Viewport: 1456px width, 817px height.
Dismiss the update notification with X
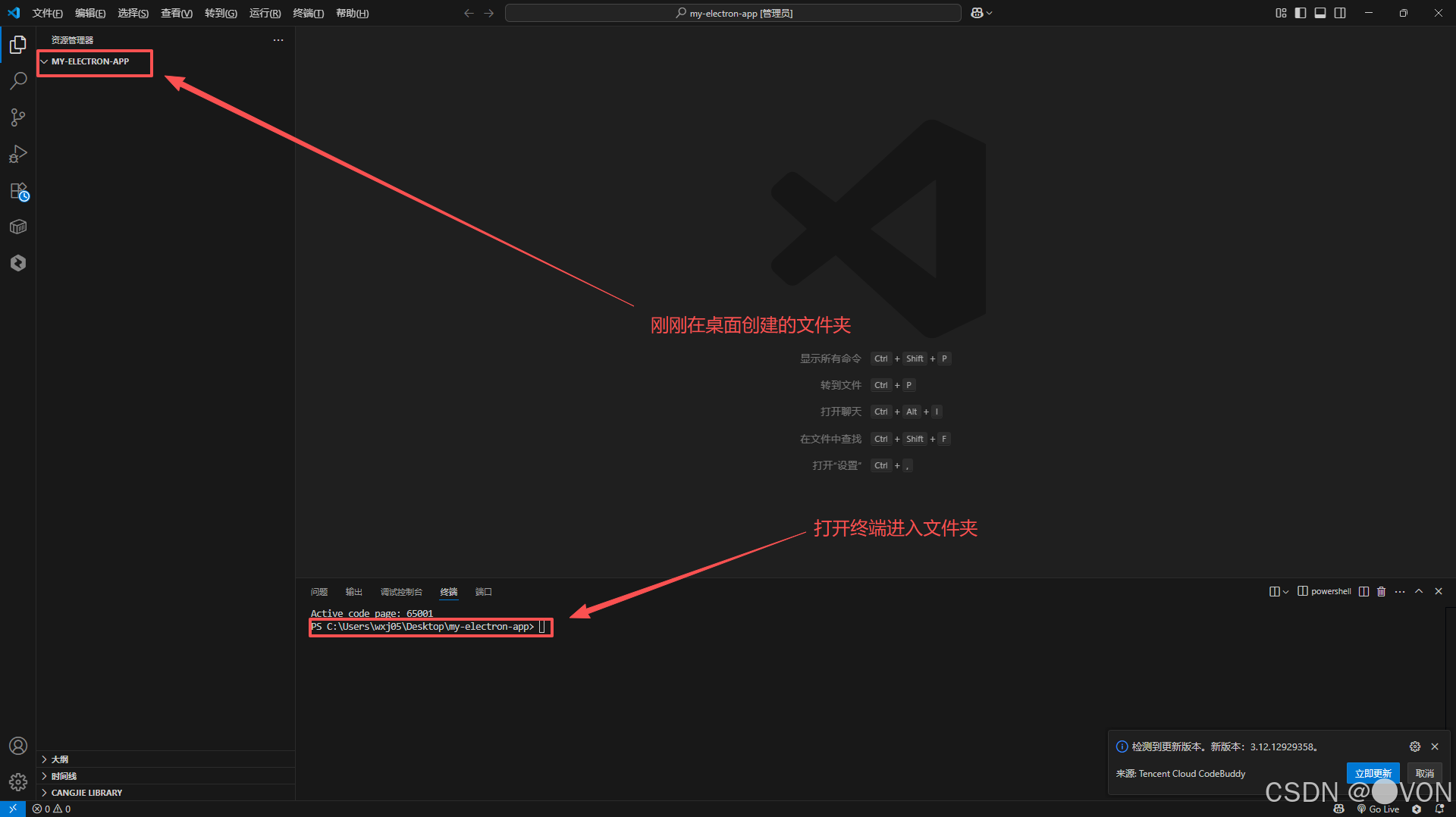pyautogui.click(x=1435, y=747)
